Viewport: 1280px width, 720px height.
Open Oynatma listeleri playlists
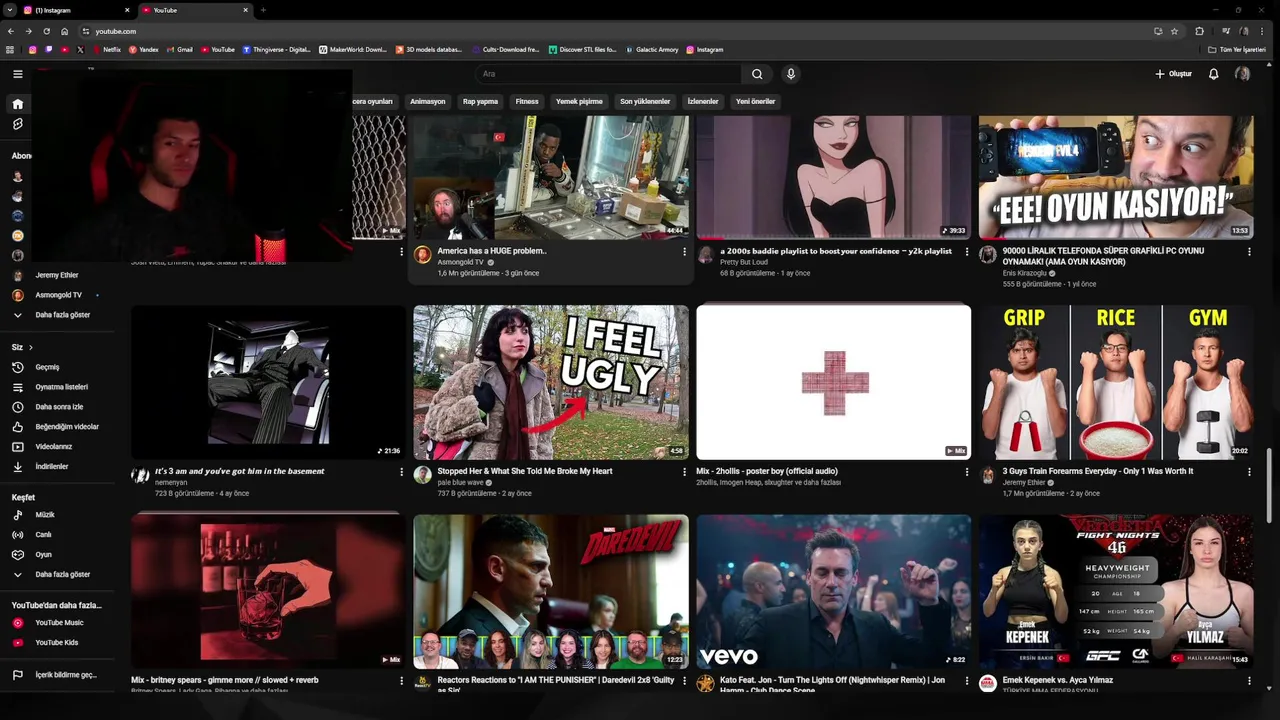(60, 387)
